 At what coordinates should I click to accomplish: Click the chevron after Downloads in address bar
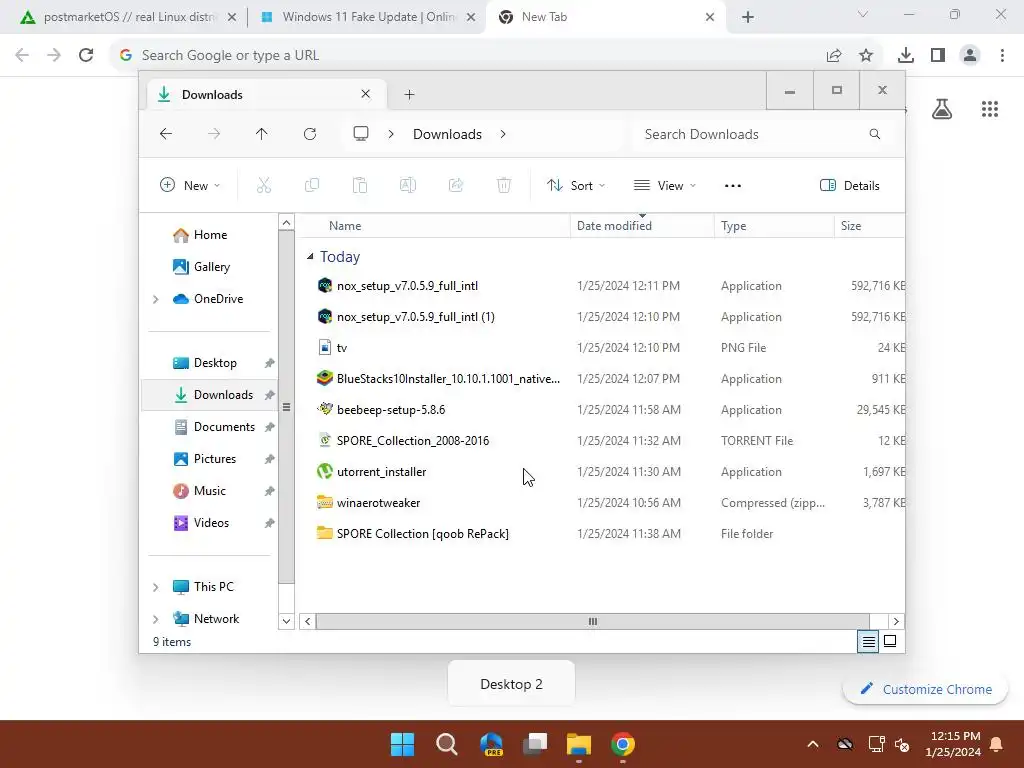(x=503, y=134)
